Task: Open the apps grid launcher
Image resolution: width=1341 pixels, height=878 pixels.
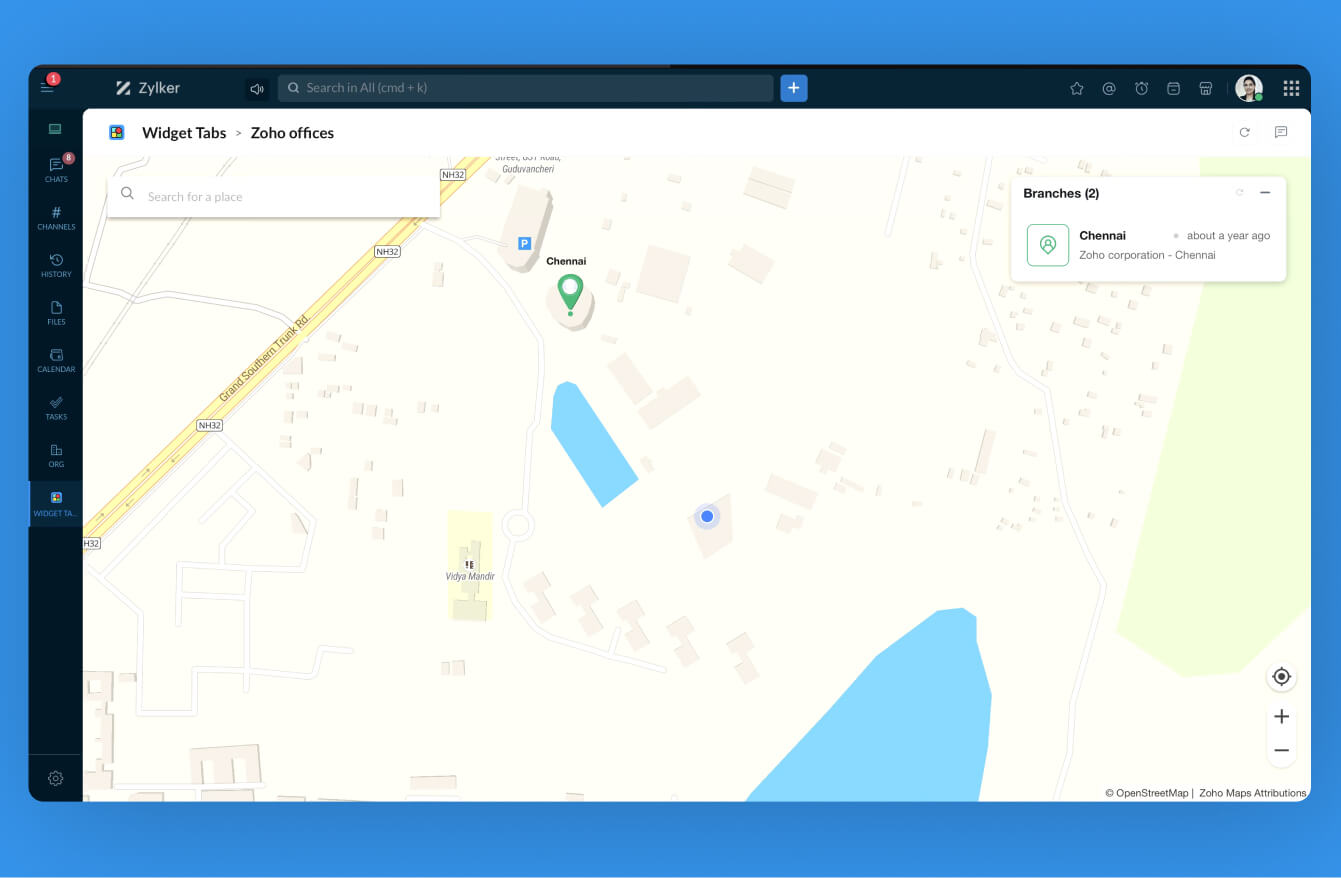Action: pyautogui.click(x=1291, y=88)
